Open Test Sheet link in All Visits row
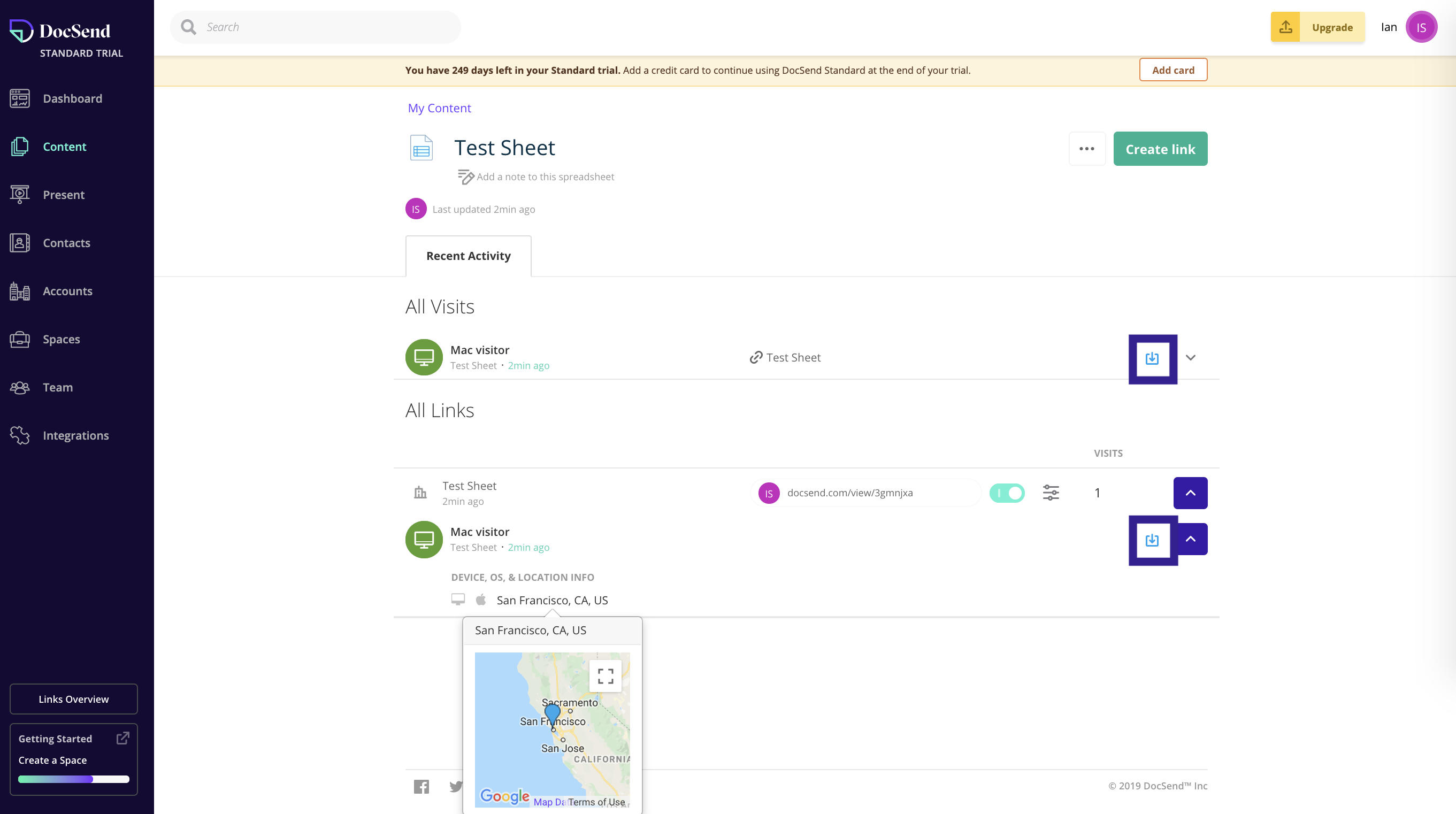Viewport: 1456px width, 814px height. pos(793,357)
